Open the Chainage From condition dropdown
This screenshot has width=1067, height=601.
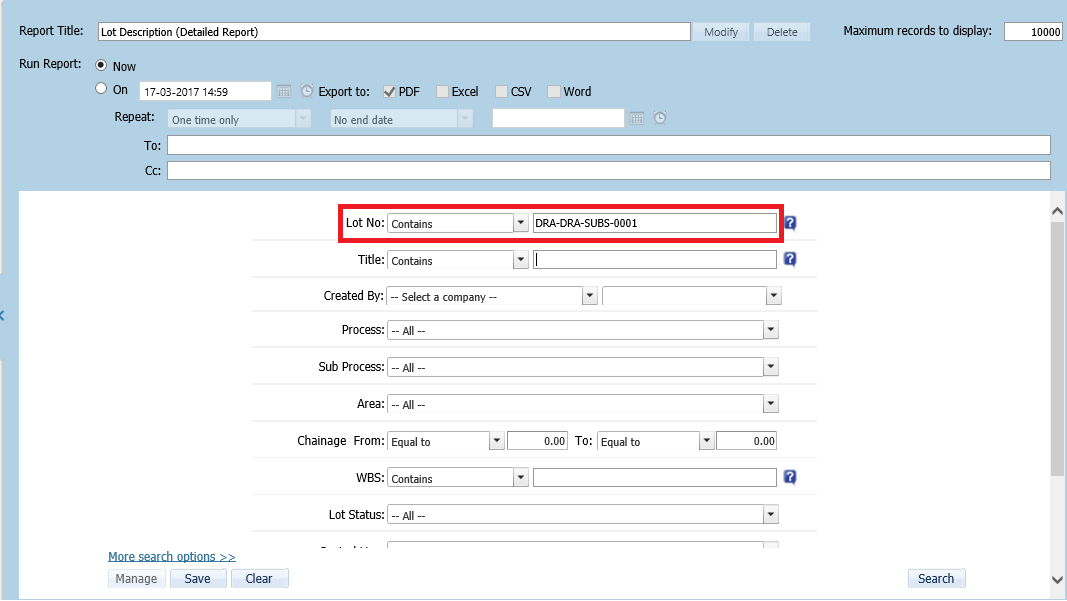coord(446,441)
